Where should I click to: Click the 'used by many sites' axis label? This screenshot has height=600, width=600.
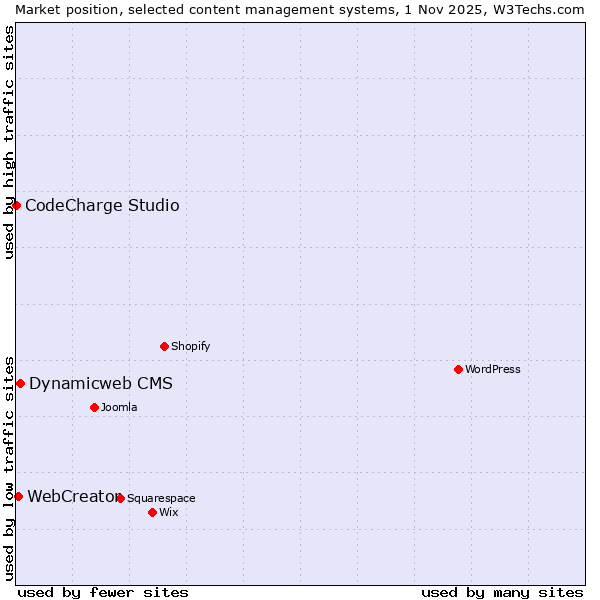(502, 592)
